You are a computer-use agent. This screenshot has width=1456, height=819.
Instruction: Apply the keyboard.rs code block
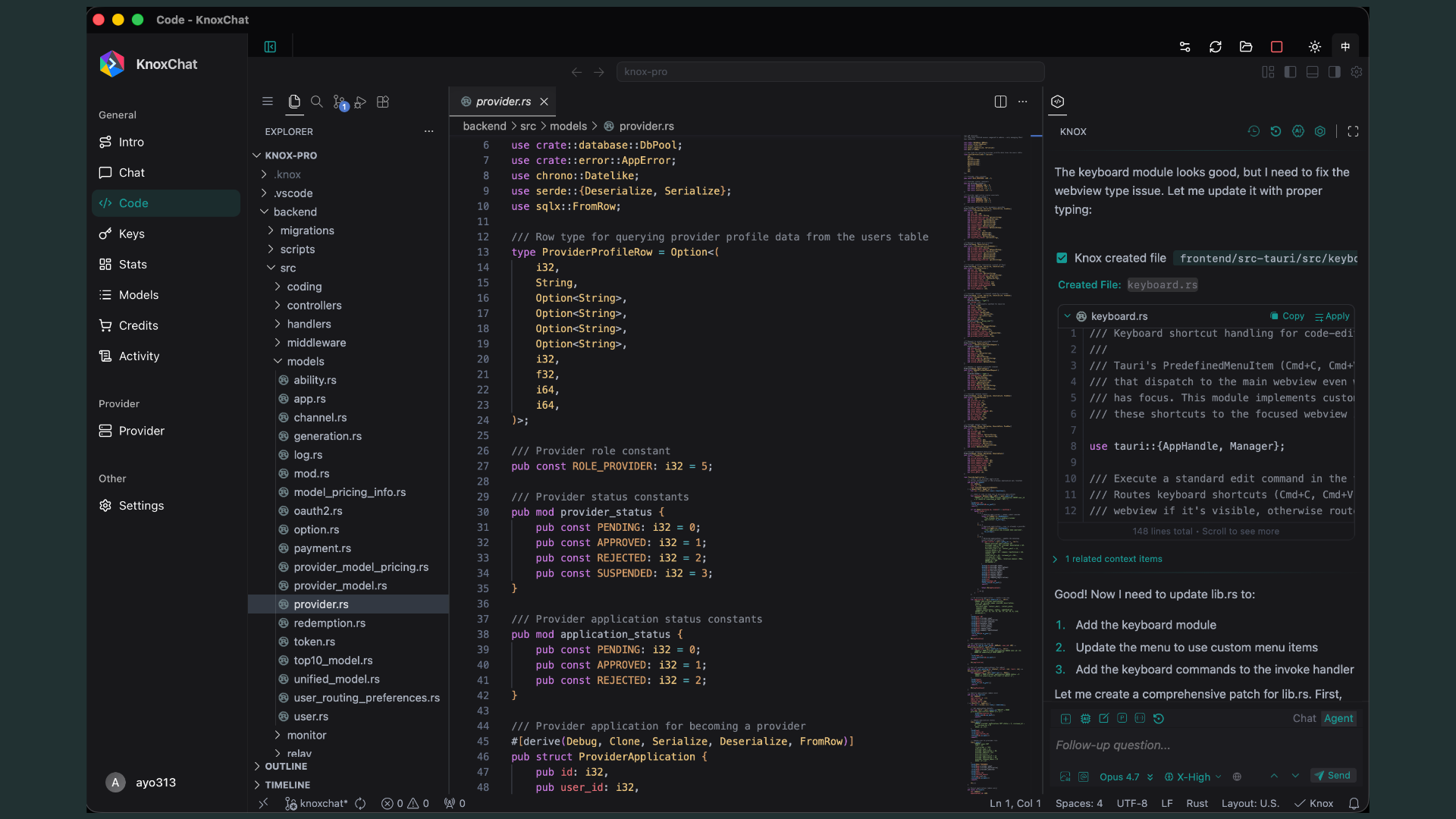point(1332,316)
